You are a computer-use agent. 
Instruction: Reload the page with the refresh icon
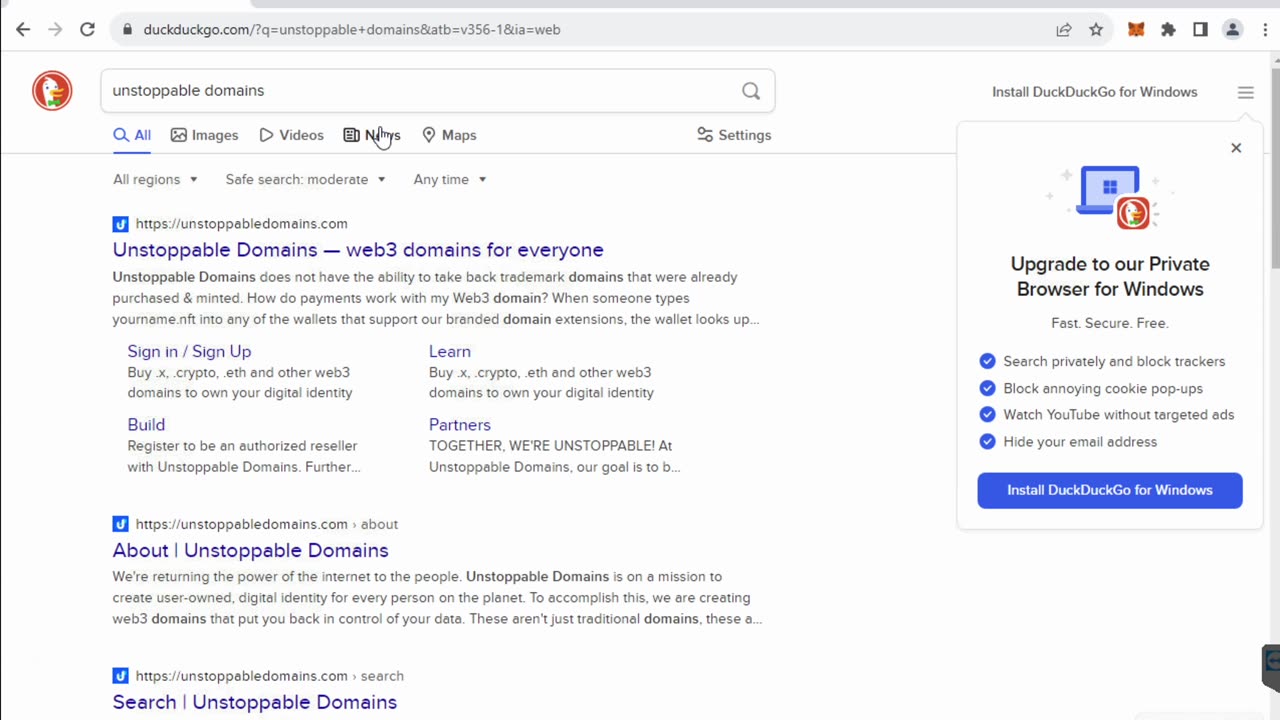[87, 30]
